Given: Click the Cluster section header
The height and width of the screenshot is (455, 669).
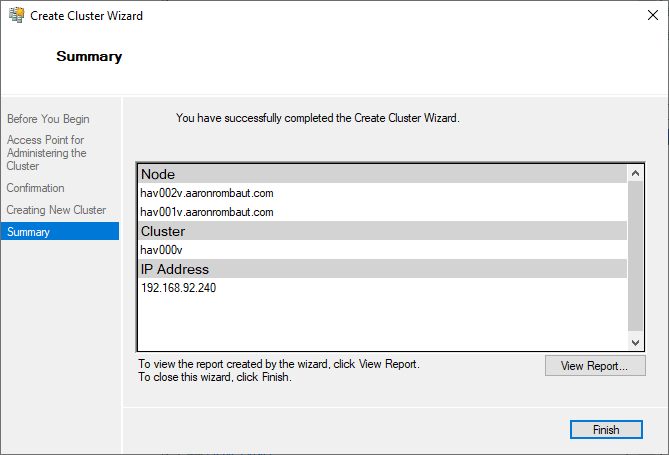Looking at the screenshot, I should pyautogui.click(x=163, y=231).
